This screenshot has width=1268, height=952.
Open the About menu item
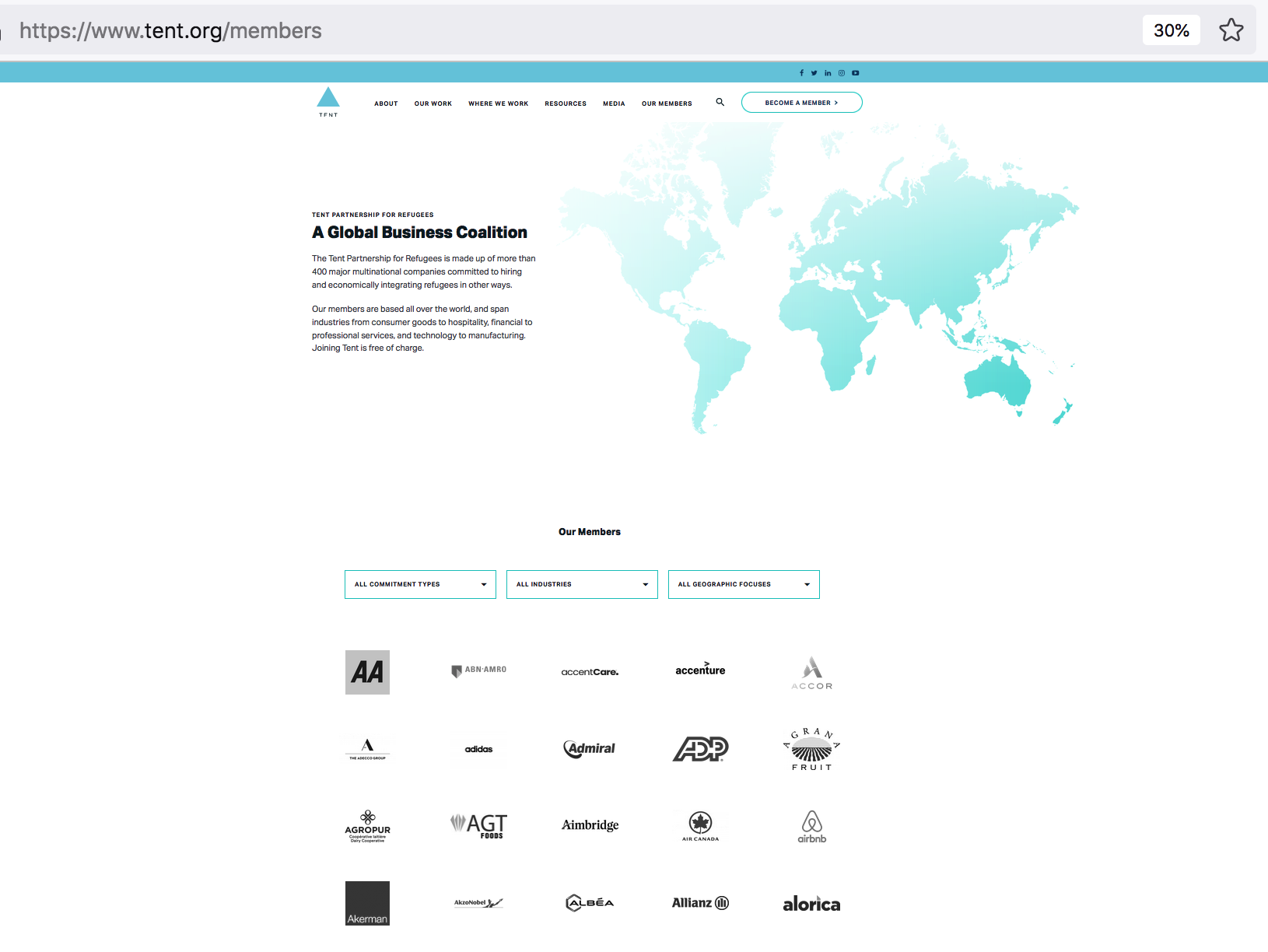pos(386,103)
